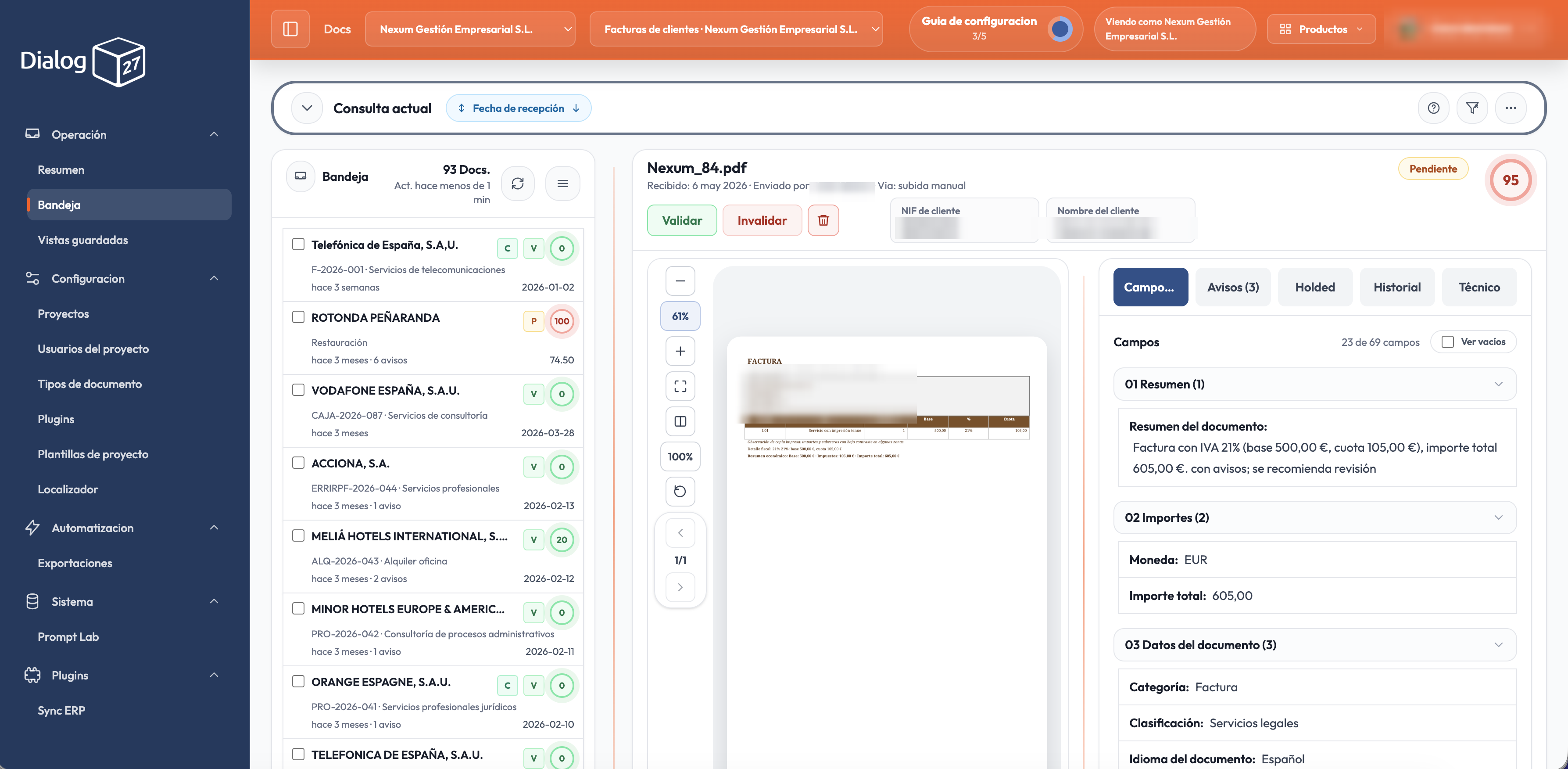Open Vistas guardadas in the sidebar
This screenshot has height=769, width=1568.
pos(83,240)
